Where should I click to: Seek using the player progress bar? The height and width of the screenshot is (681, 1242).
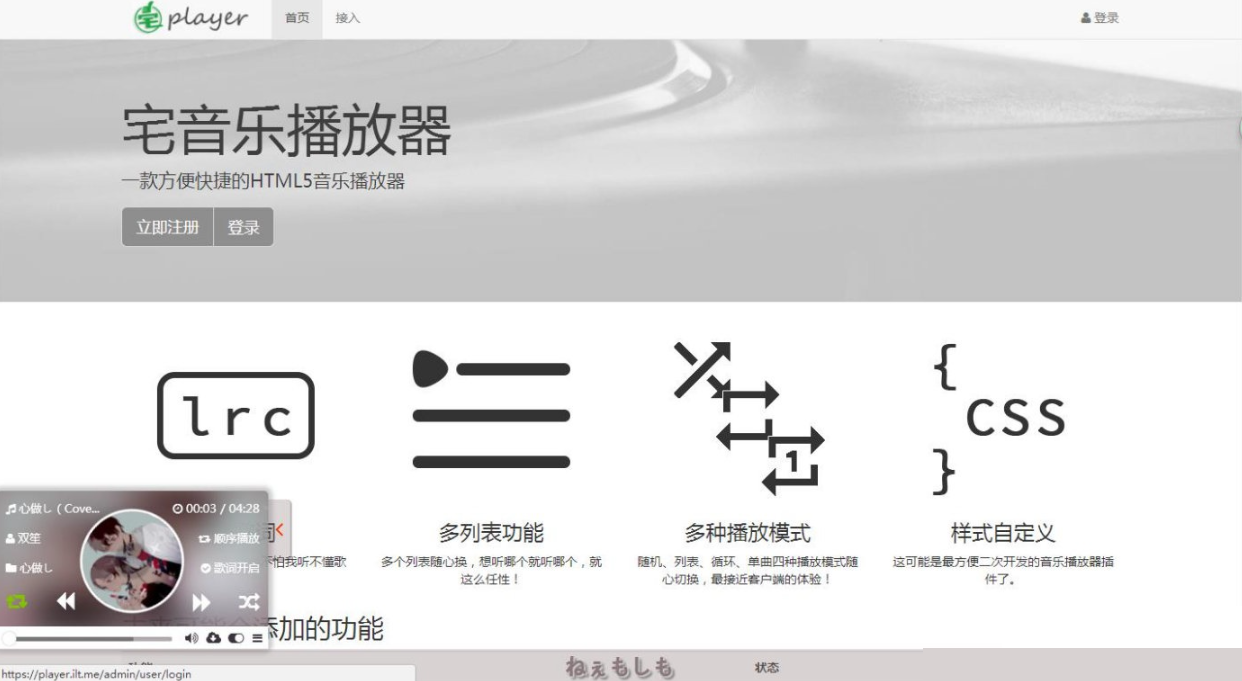89,638
